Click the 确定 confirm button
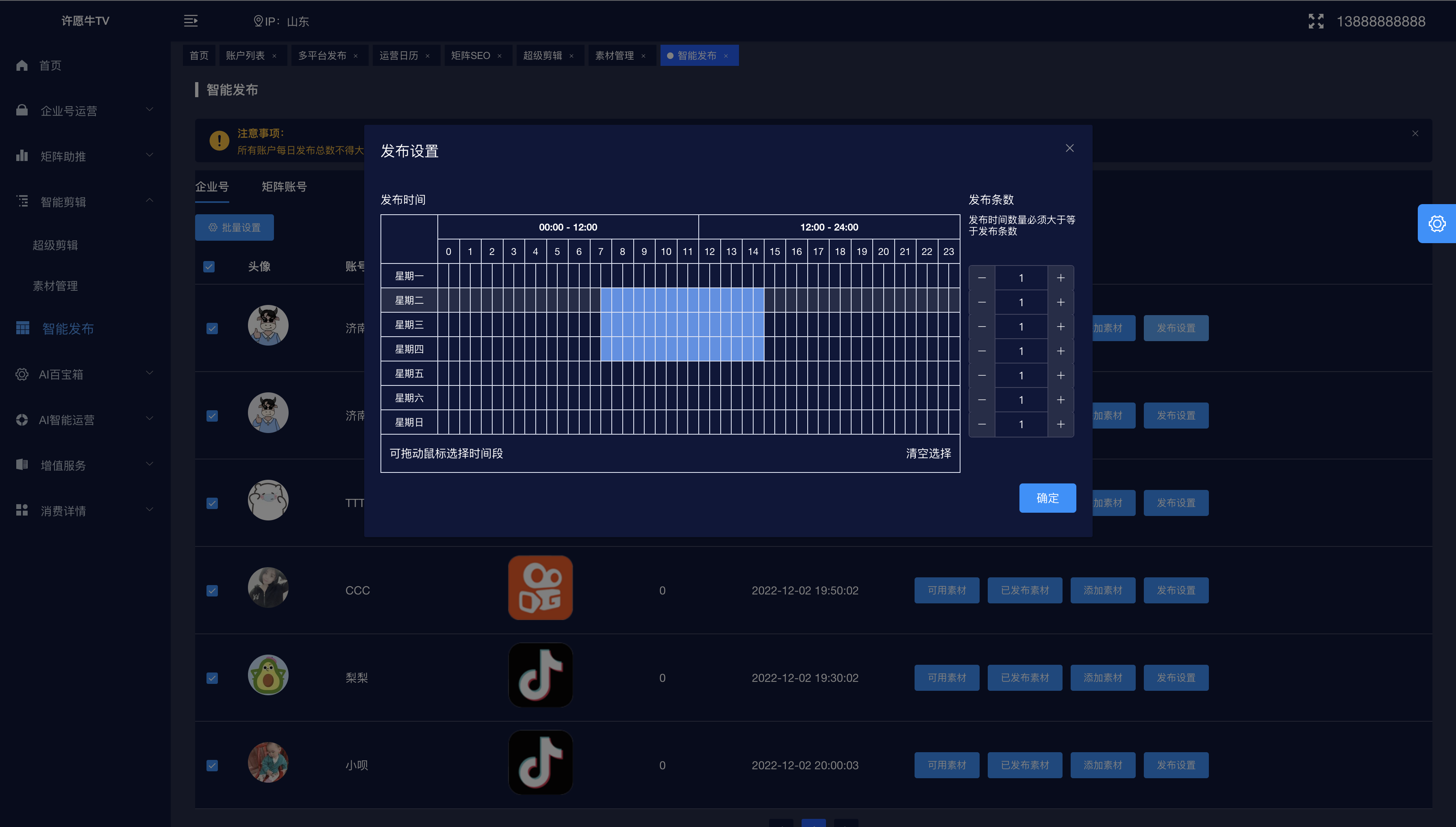Viewport: 1456px width, 827px height. pyautogui.click(x=1047, y=498)
